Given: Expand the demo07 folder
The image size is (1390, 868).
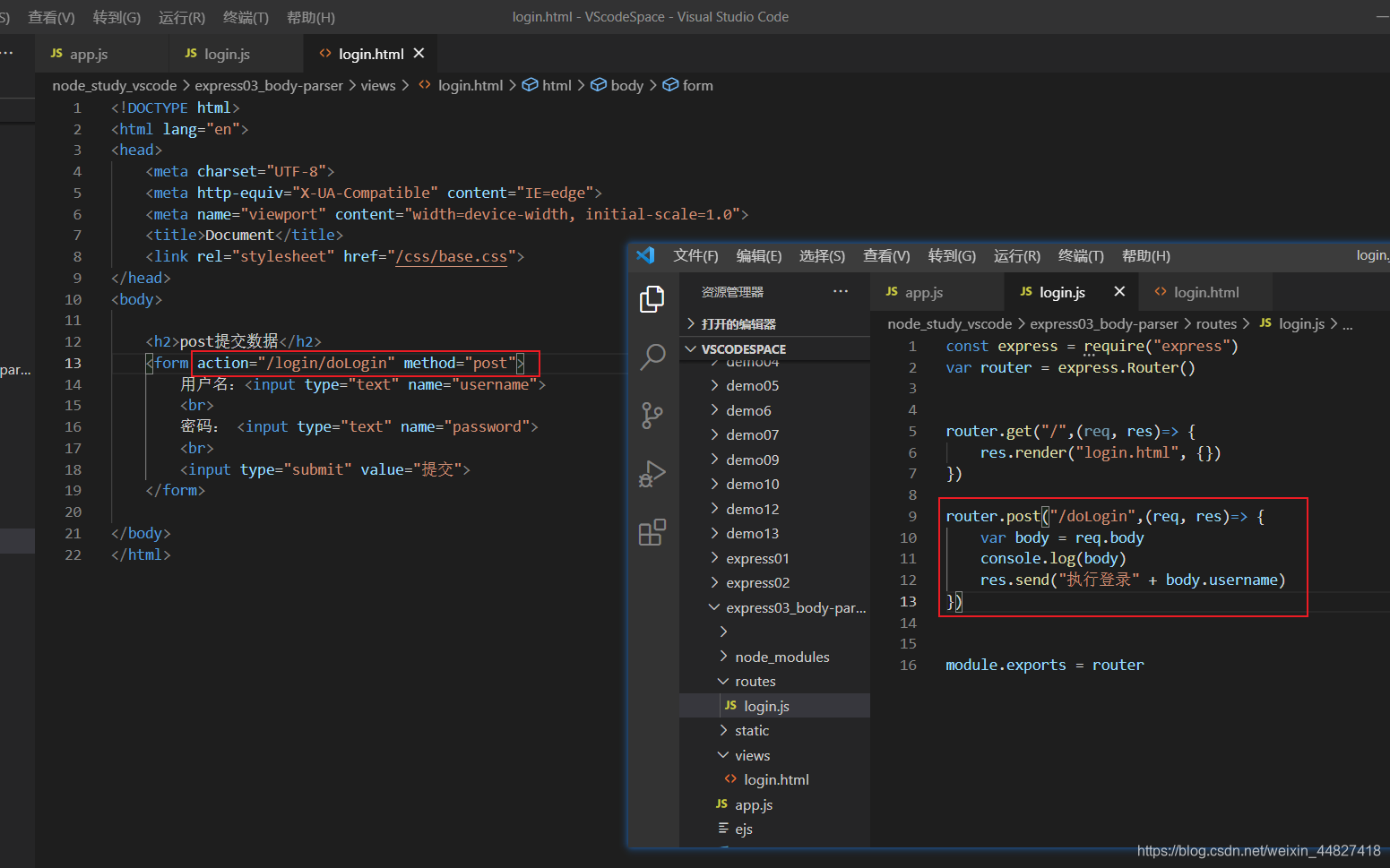Looking at the screenshot, I should [x=714, y=434].
